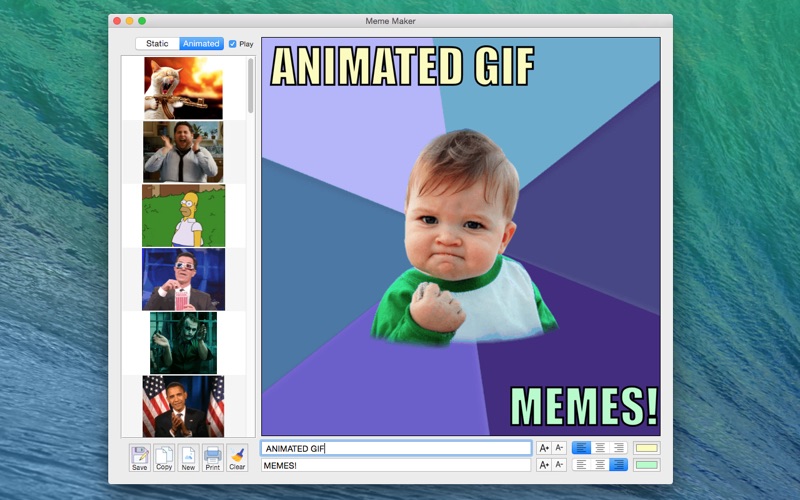
Task: Open the yellow top text color swatch
Action: 646,448
